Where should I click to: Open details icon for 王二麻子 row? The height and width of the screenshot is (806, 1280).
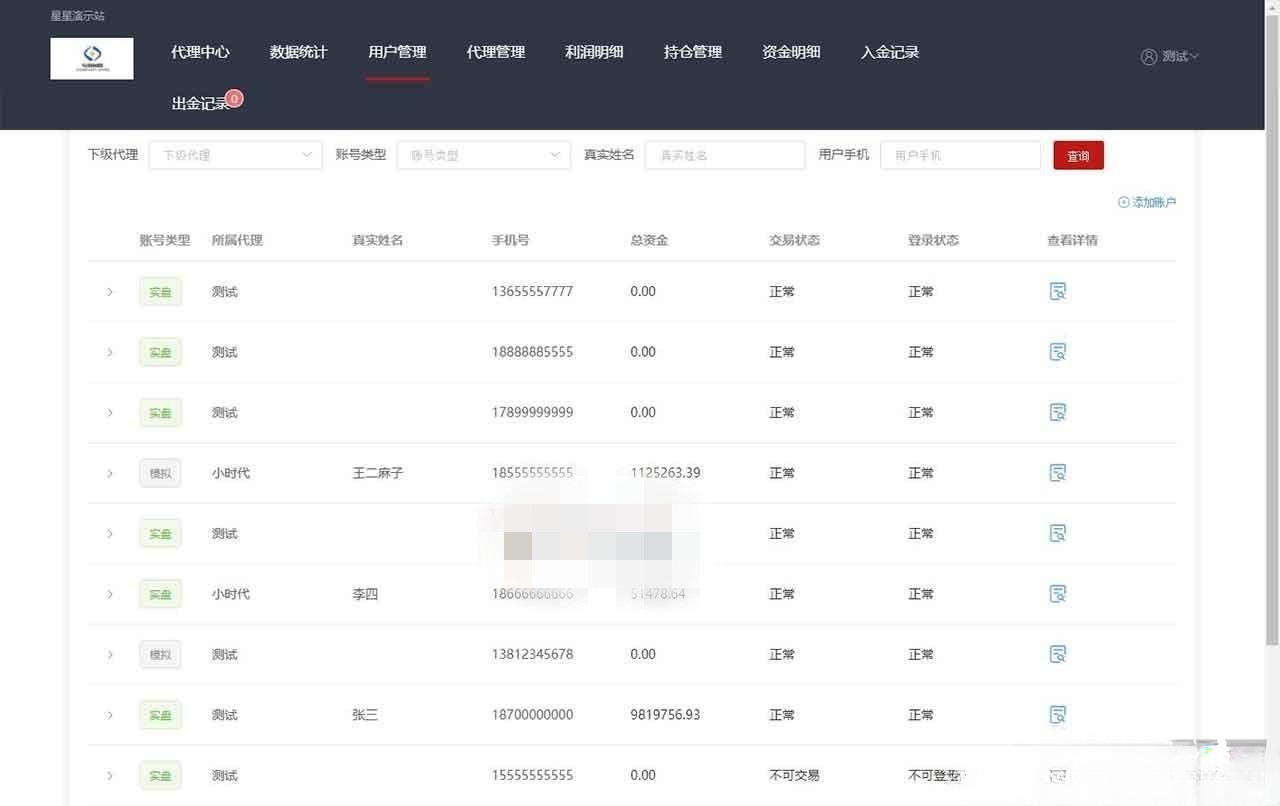pos(1058,472)
